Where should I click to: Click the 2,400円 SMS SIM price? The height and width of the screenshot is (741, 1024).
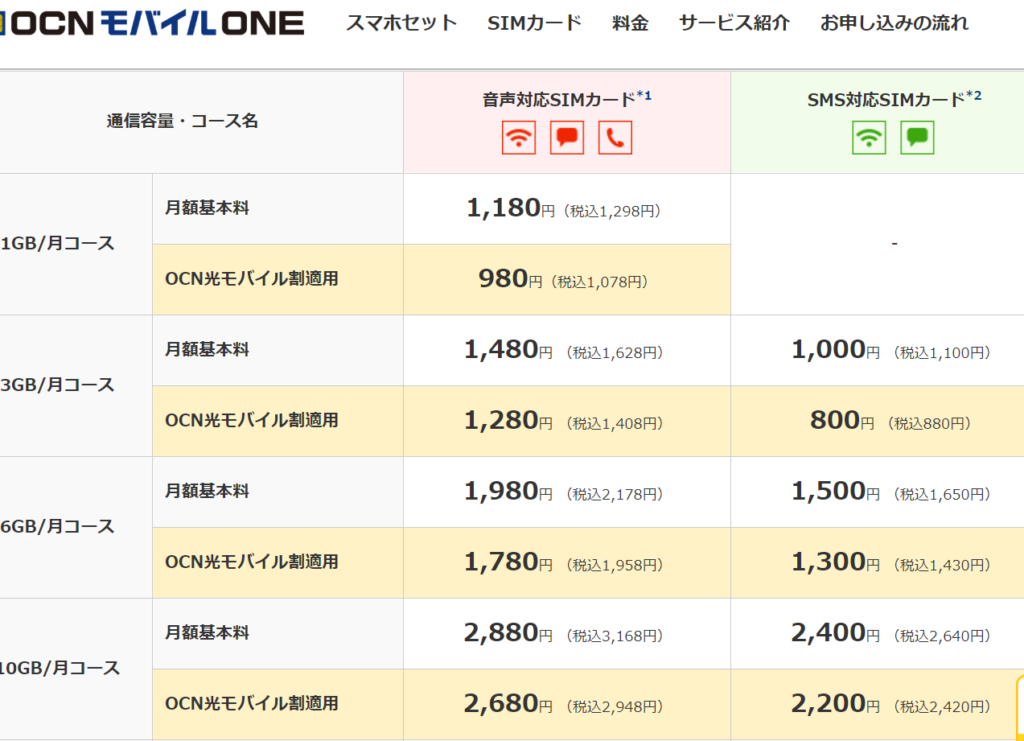(x=891, y=634)
